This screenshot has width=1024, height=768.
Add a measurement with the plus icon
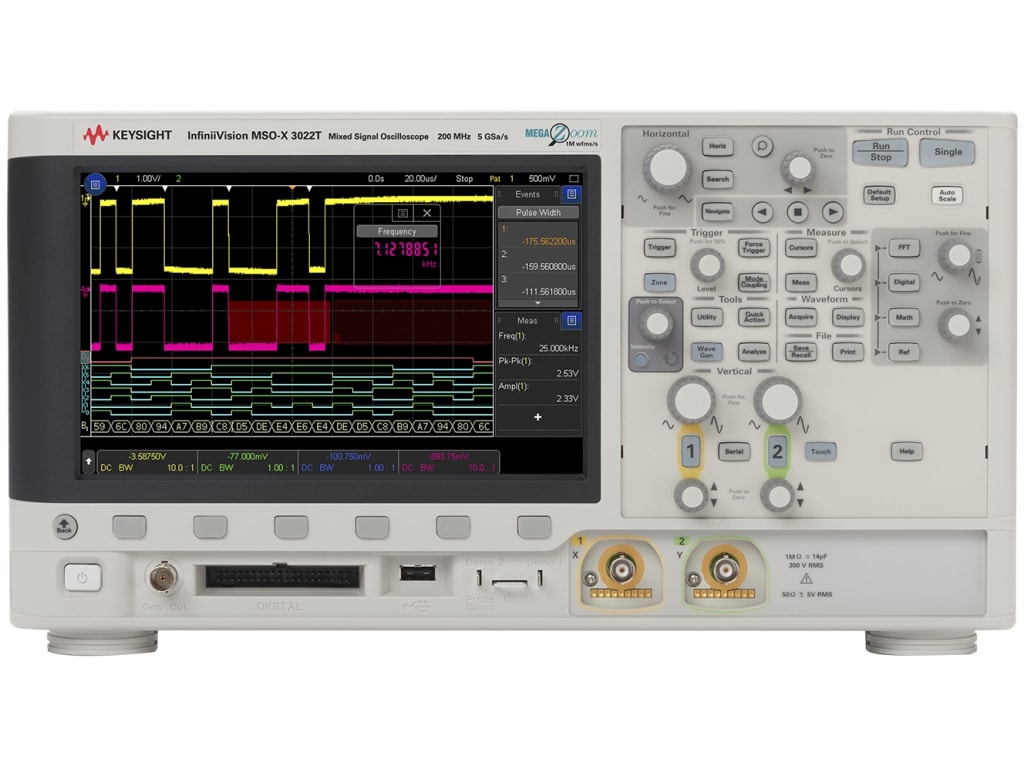click(x=537, y=417)
